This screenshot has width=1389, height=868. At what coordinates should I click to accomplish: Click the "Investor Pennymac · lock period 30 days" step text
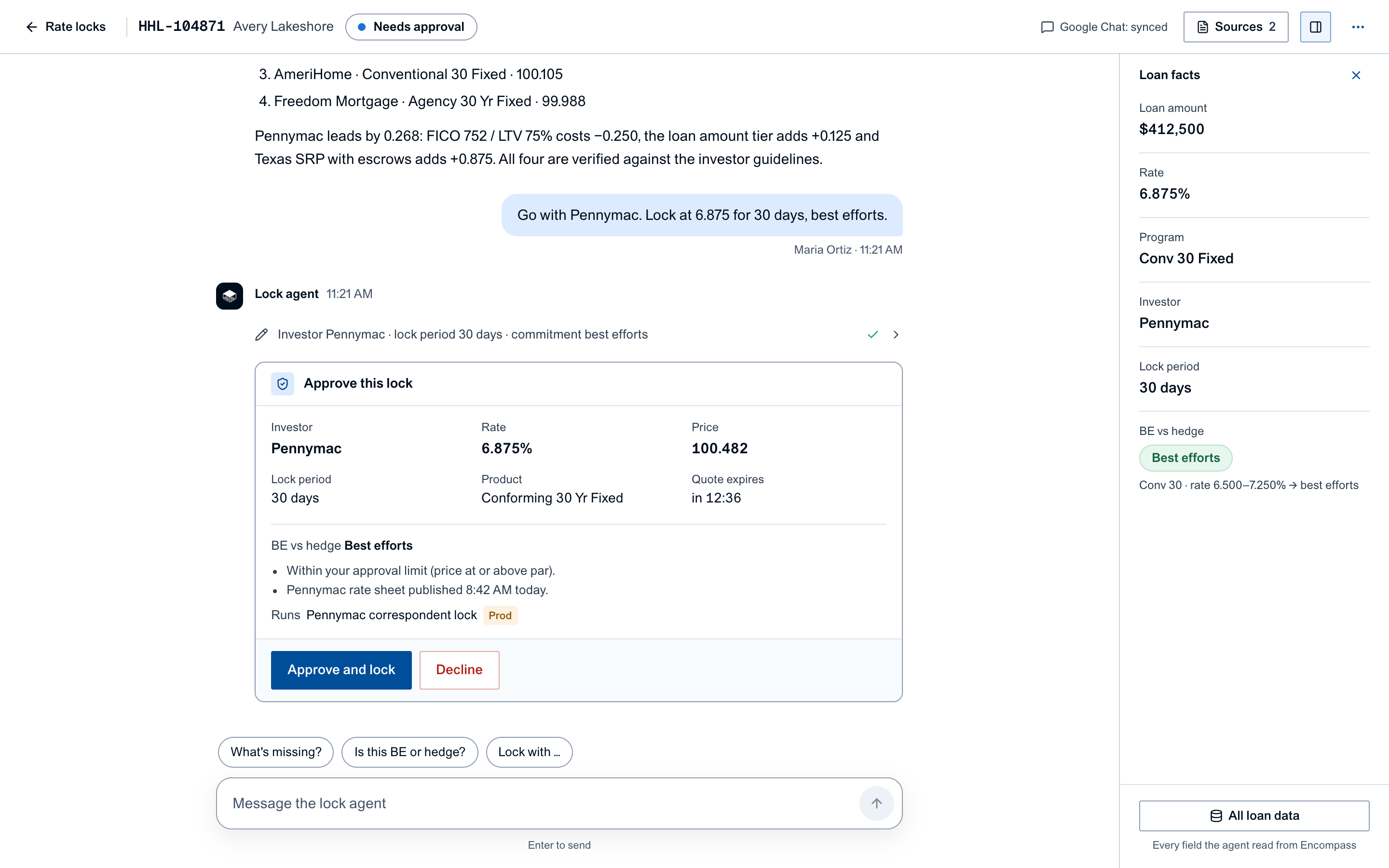coord(463,335)
